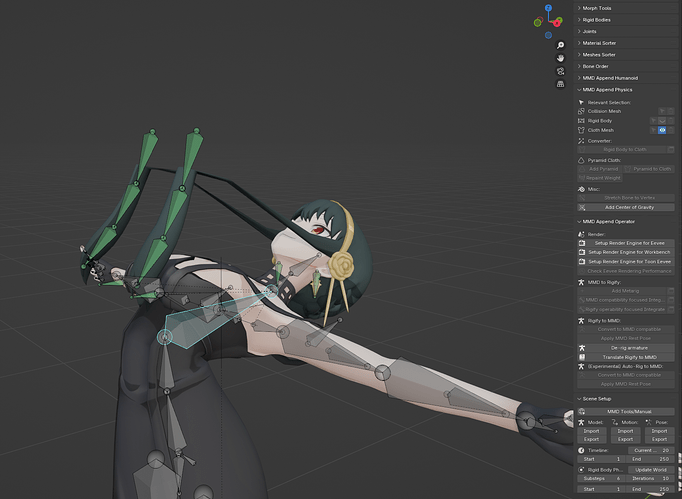
Task: Click Export under Model
Action: tap(591, 439)
